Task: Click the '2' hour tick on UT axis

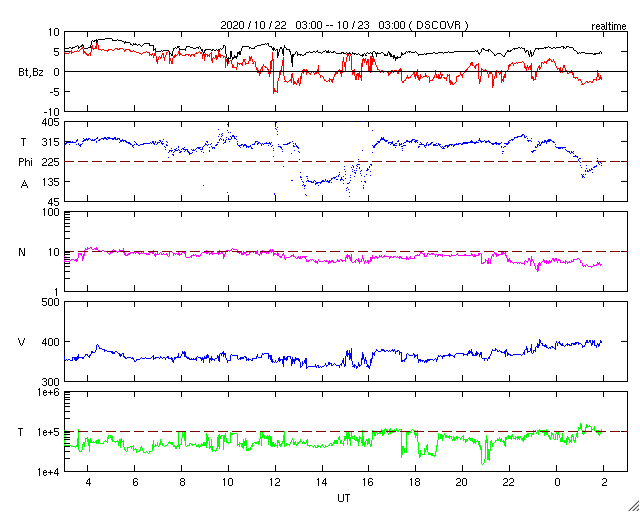Action: tap(604, 482)
